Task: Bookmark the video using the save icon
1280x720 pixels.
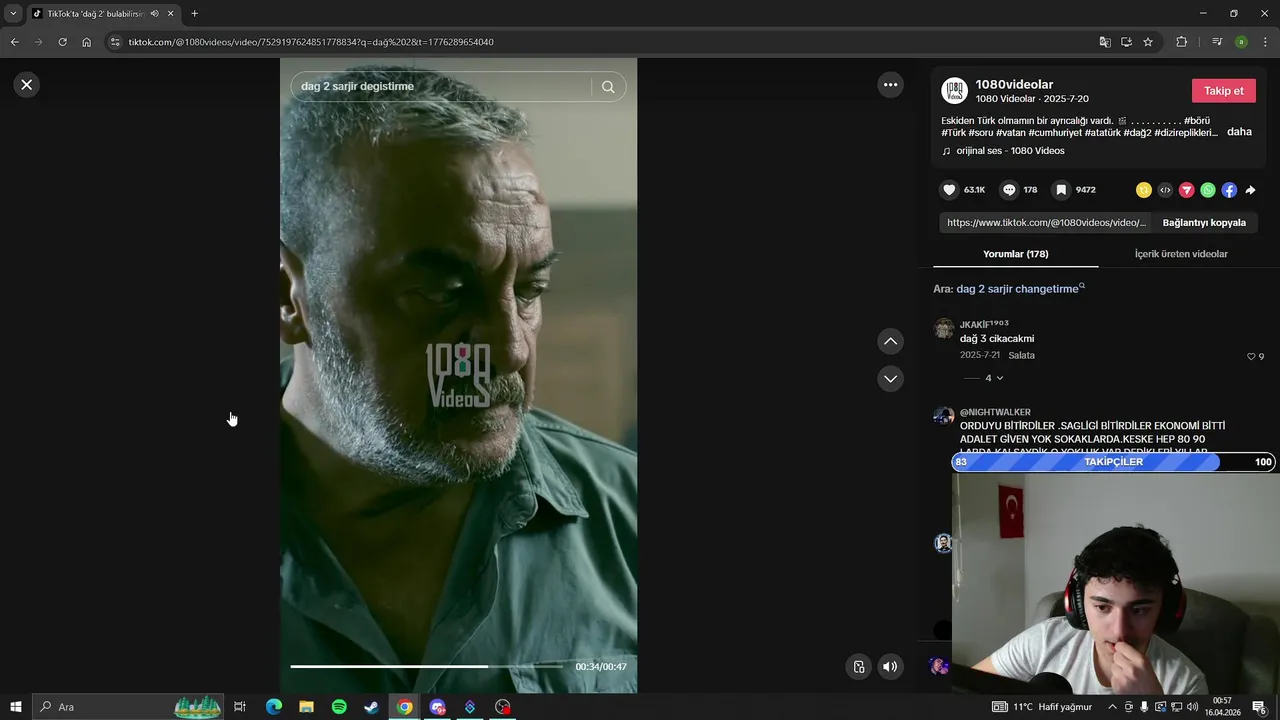Action: pyautogui.click(x=1061, y=190)
